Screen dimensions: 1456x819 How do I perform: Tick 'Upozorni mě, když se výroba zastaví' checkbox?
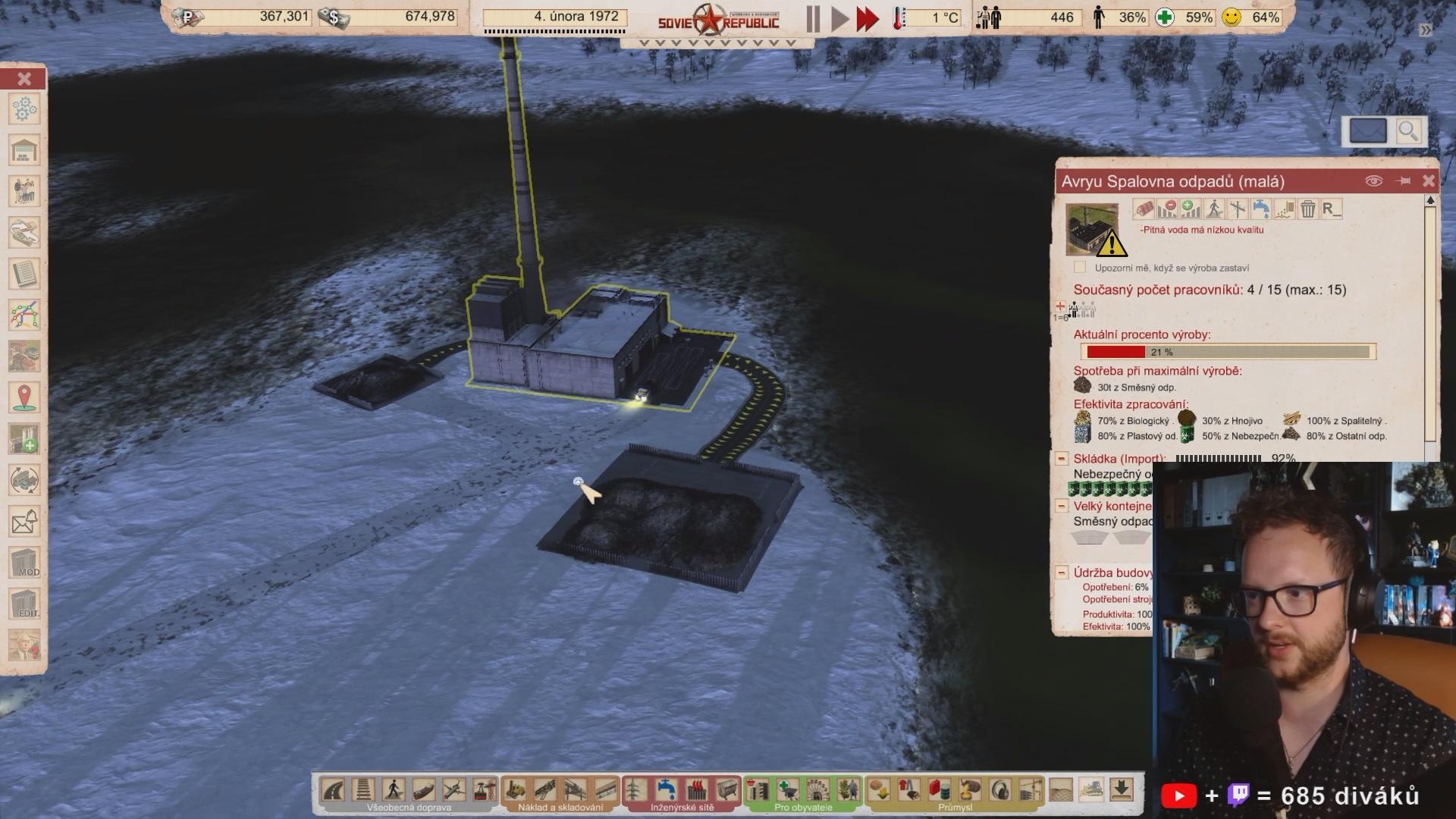(1080, 268)
